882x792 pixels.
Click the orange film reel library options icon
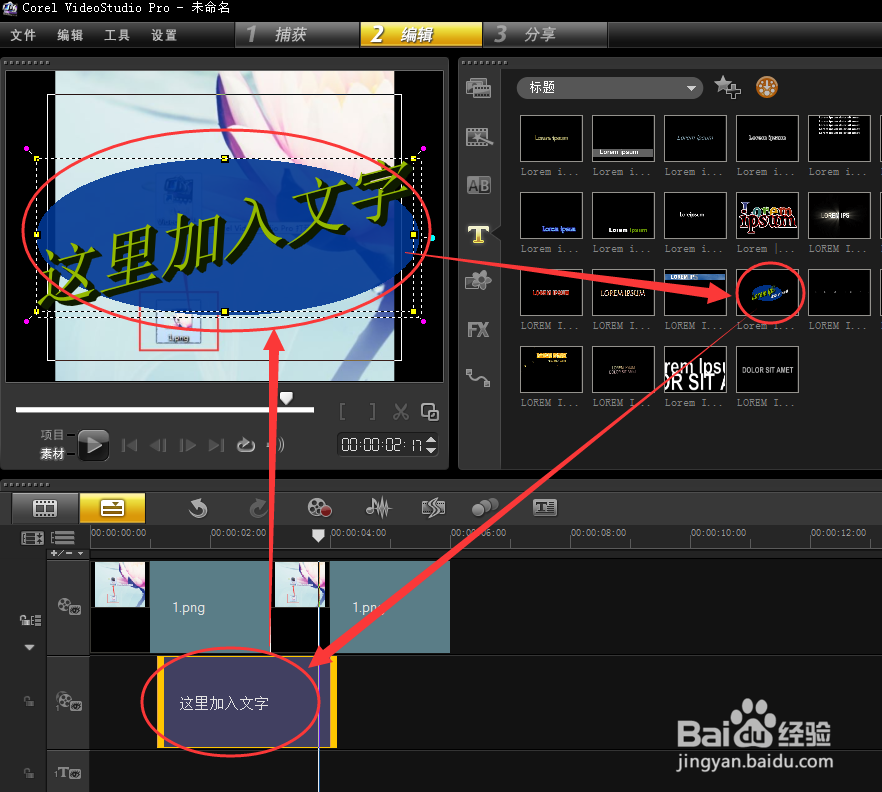pos(767,87)
